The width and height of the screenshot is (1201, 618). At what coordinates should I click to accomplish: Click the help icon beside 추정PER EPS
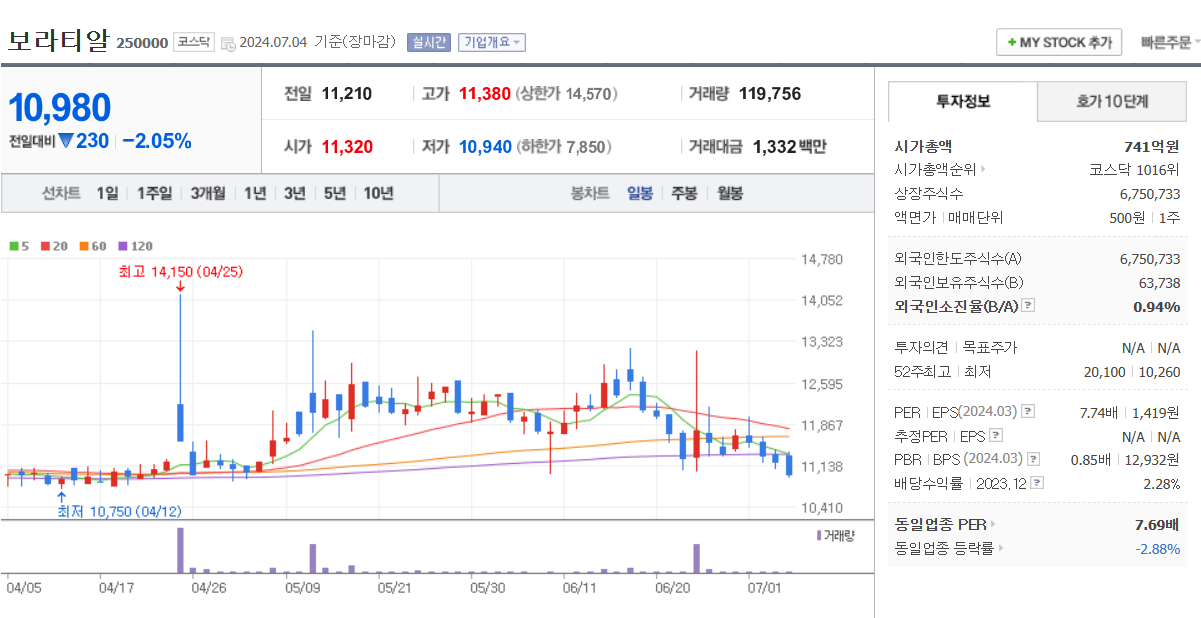(996, 436)
